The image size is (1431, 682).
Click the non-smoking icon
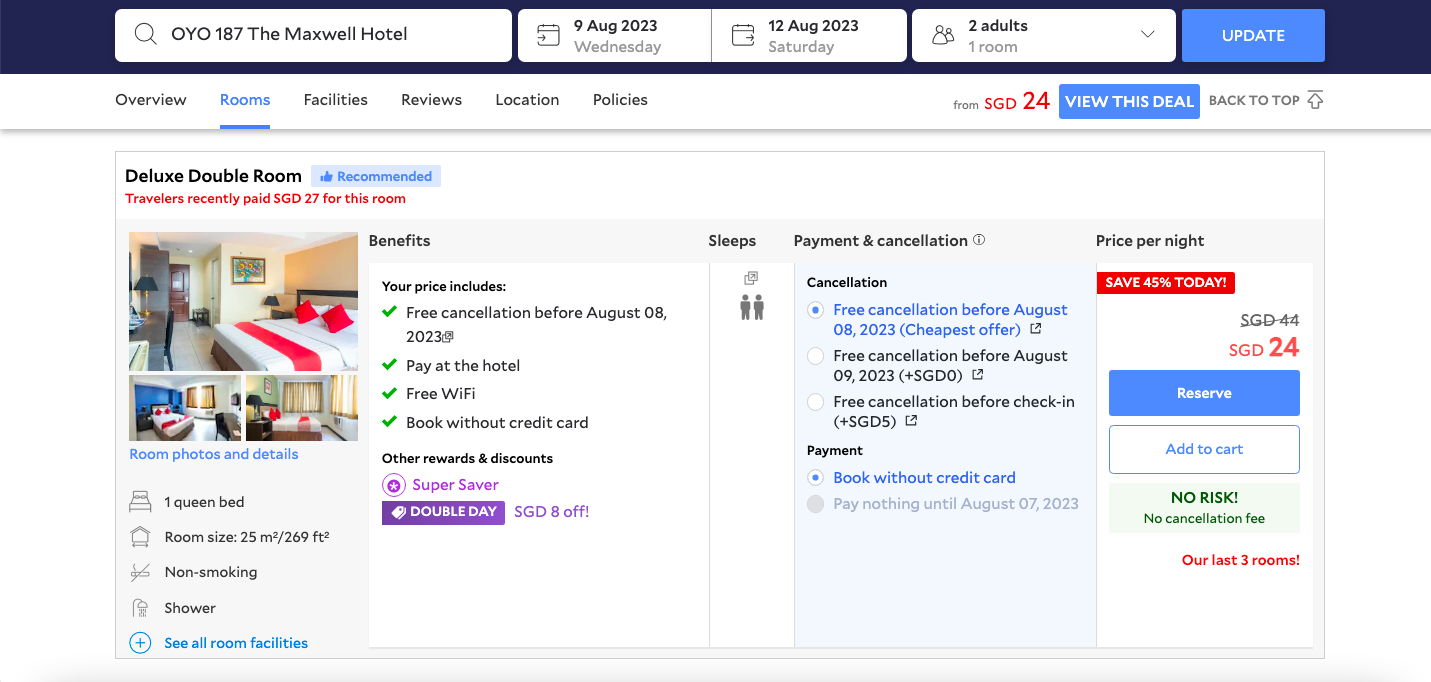point(140,572)
